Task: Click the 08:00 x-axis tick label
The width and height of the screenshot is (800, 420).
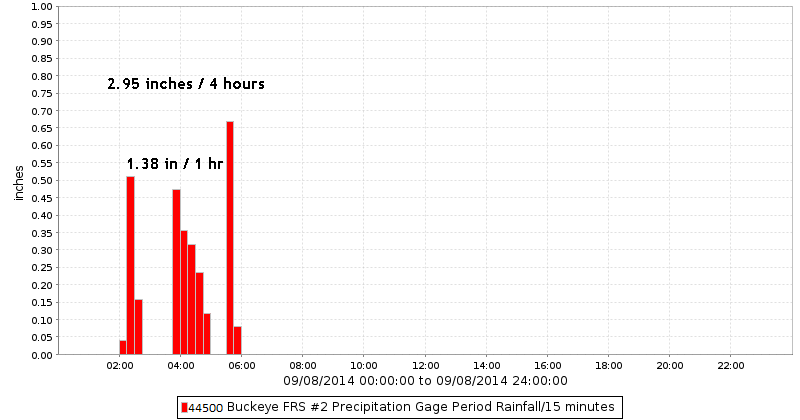Action: (303, 366)
